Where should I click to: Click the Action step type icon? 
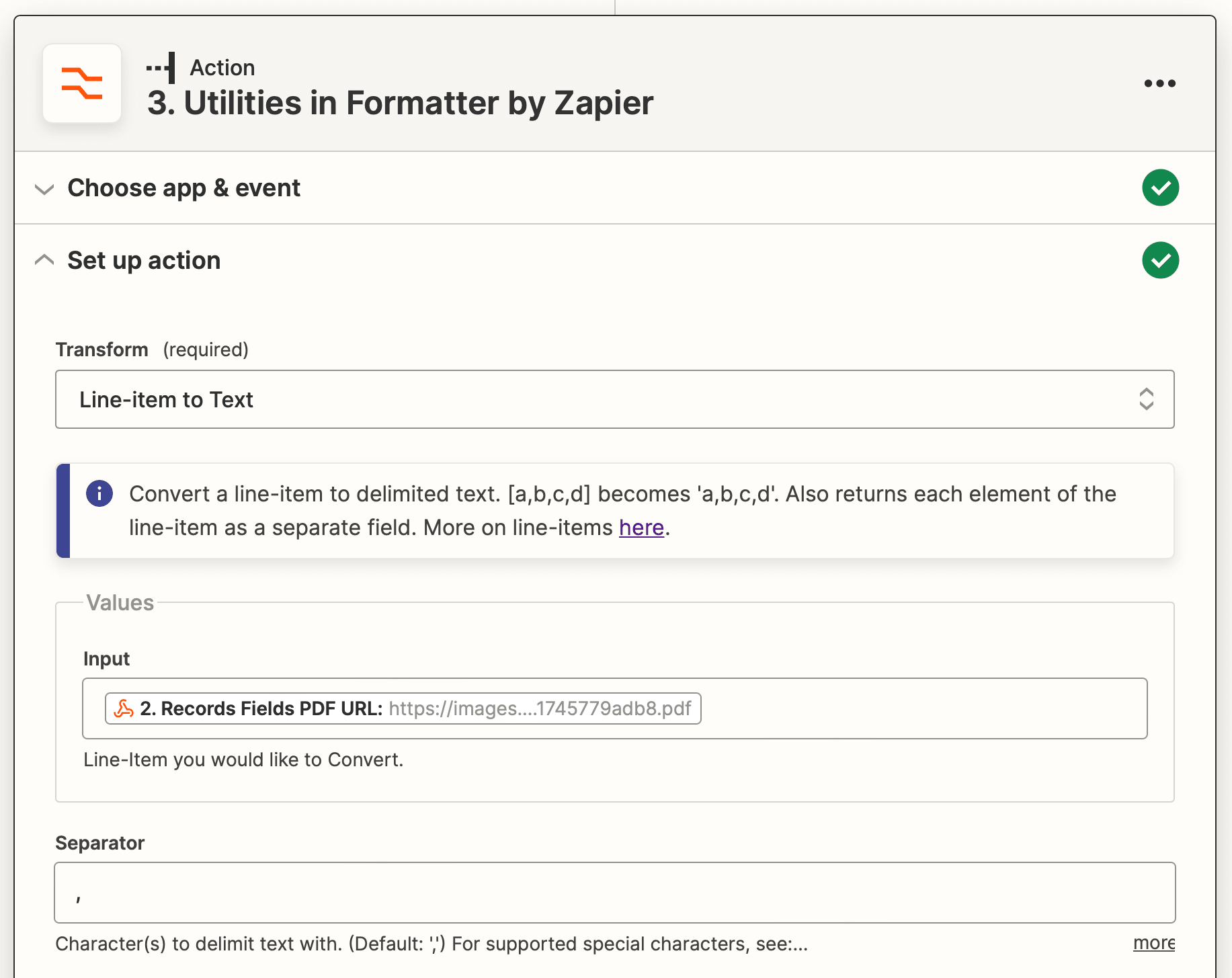coord(162,67)
